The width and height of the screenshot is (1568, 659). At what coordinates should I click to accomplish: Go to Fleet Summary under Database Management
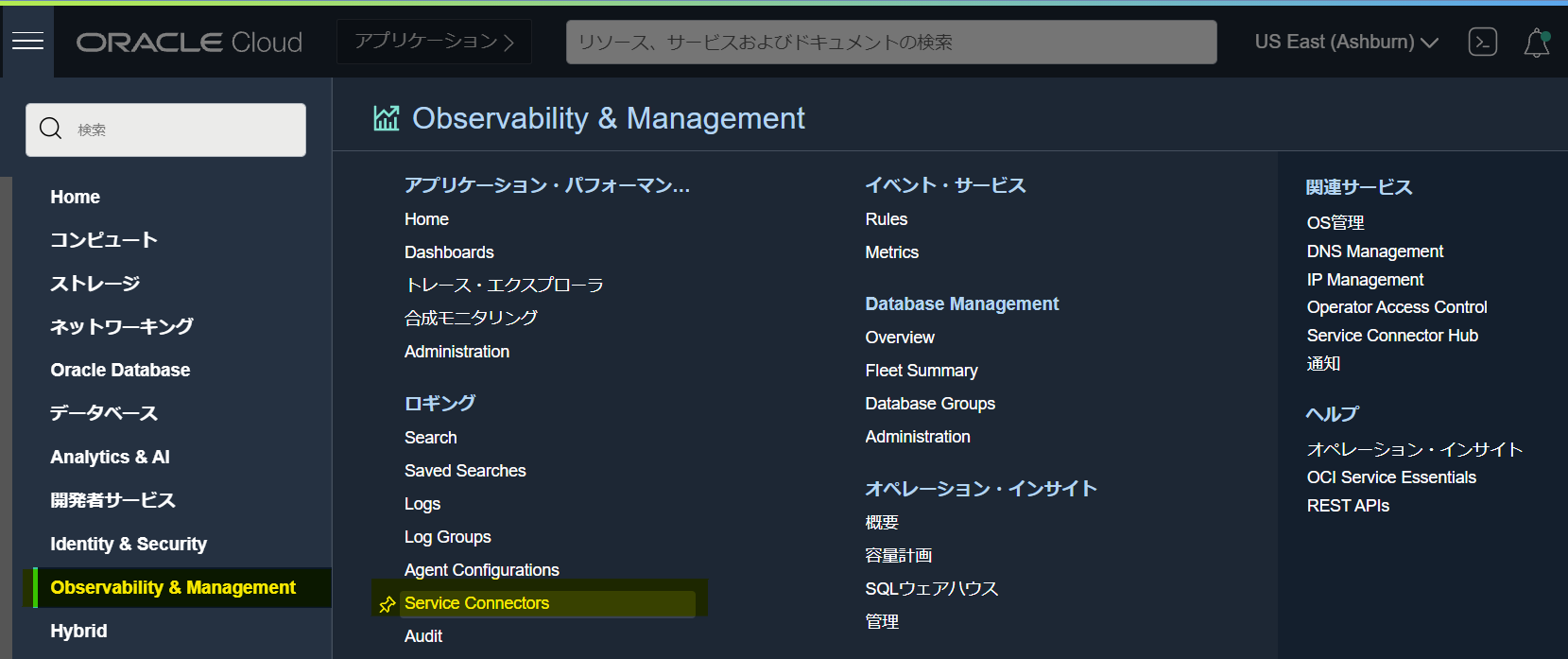click(x=921, y=371)
